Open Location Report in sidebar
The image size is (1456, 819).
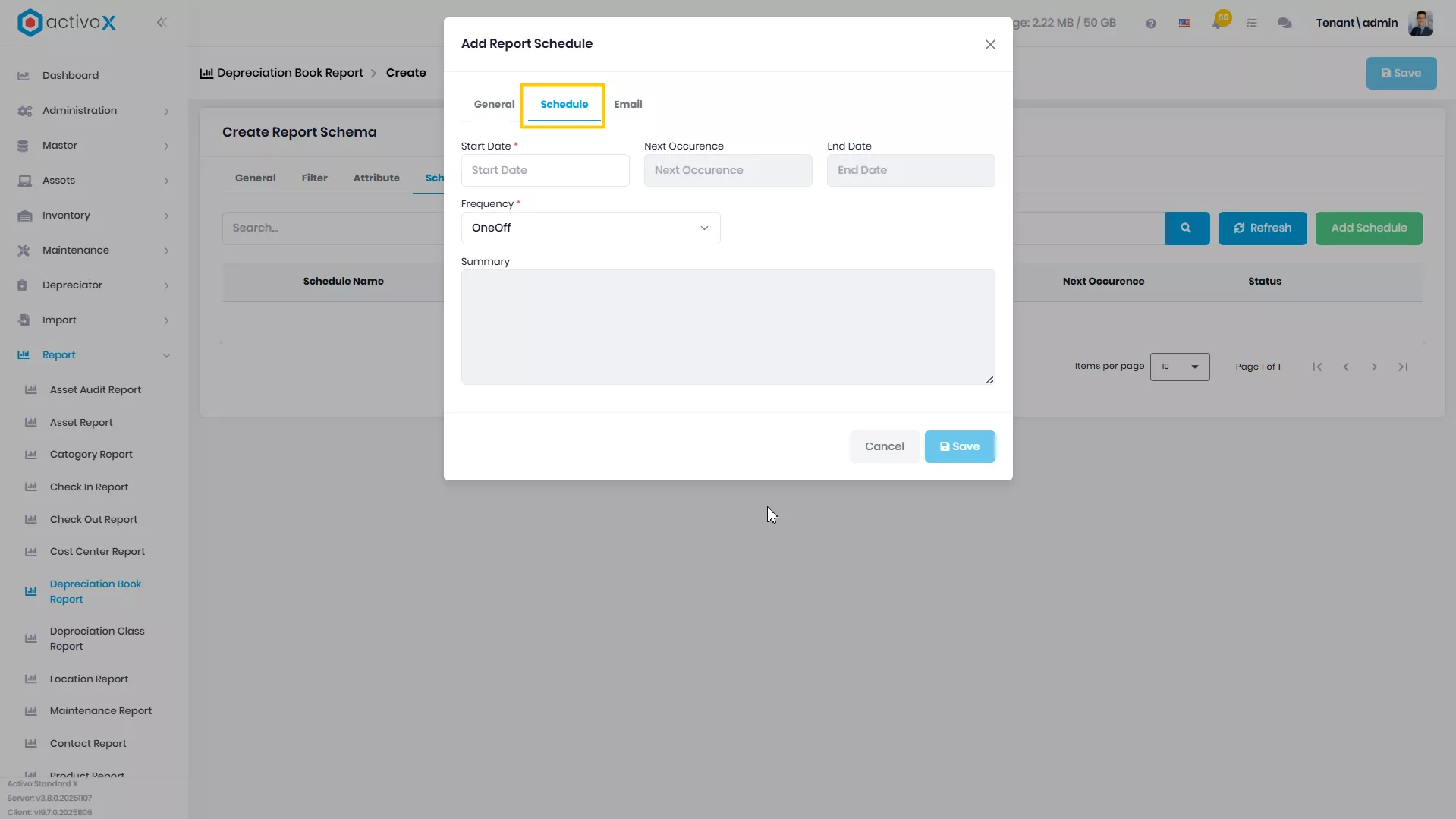tap(89, 679)
